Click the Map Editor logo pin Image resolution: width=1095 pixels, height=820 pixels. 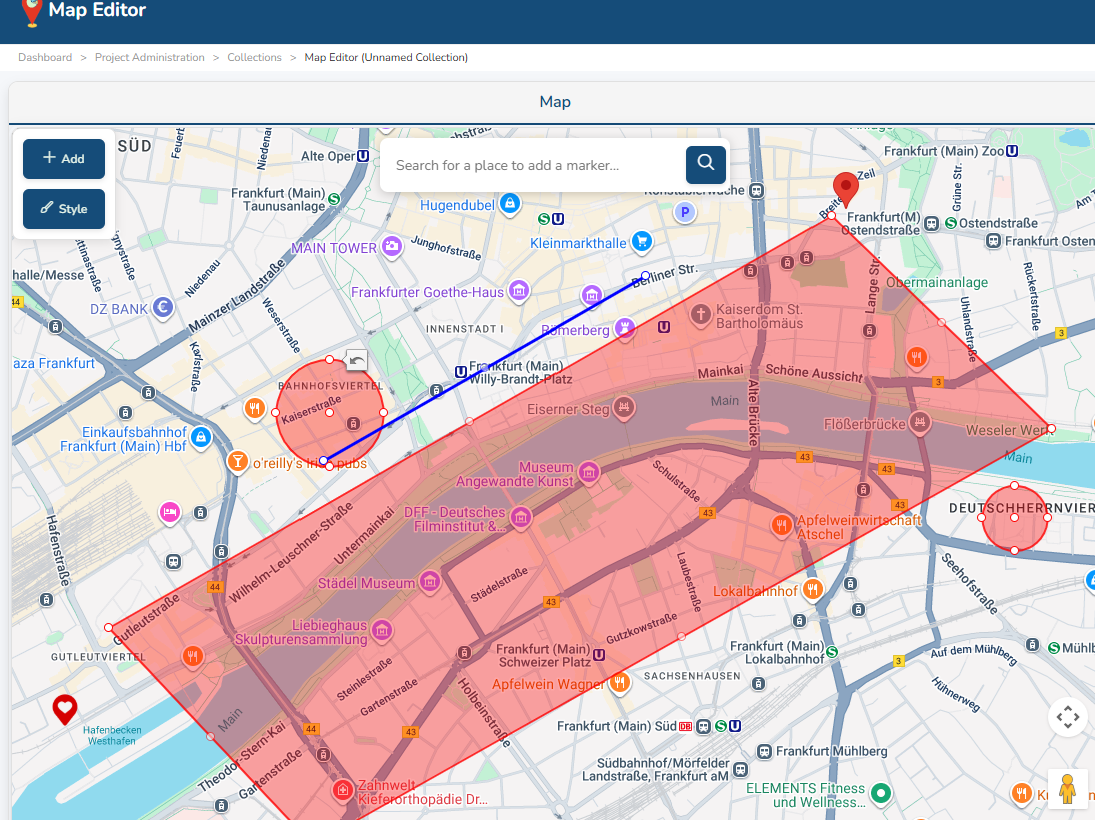[x=32, y=12]
